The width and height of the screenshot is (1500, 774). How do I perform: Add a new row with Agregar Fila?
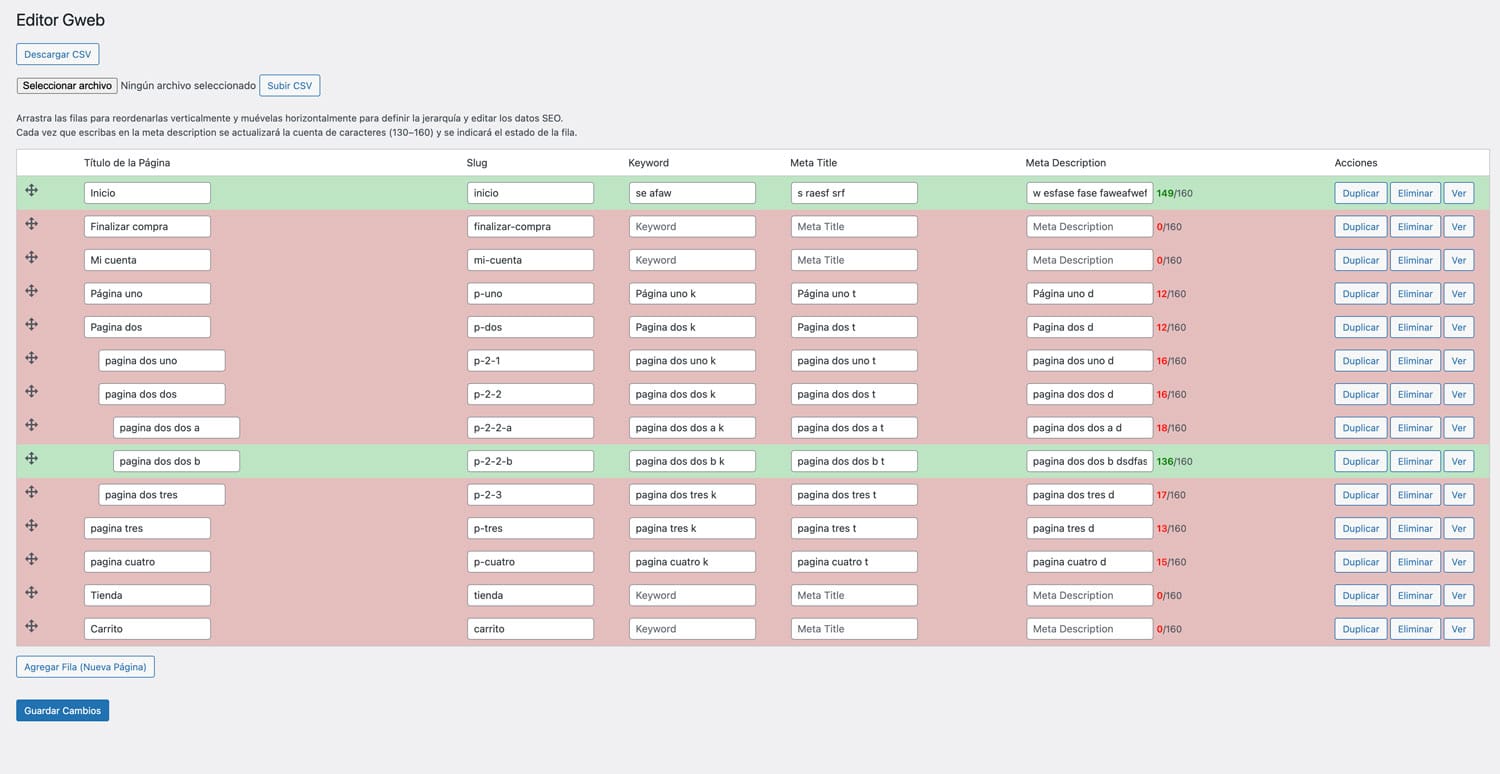85,667
